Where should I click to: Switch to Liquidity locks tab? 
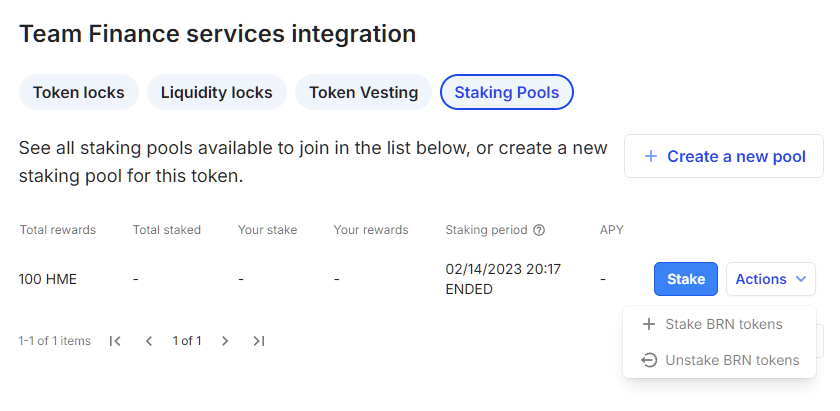[x=217, y=92]
